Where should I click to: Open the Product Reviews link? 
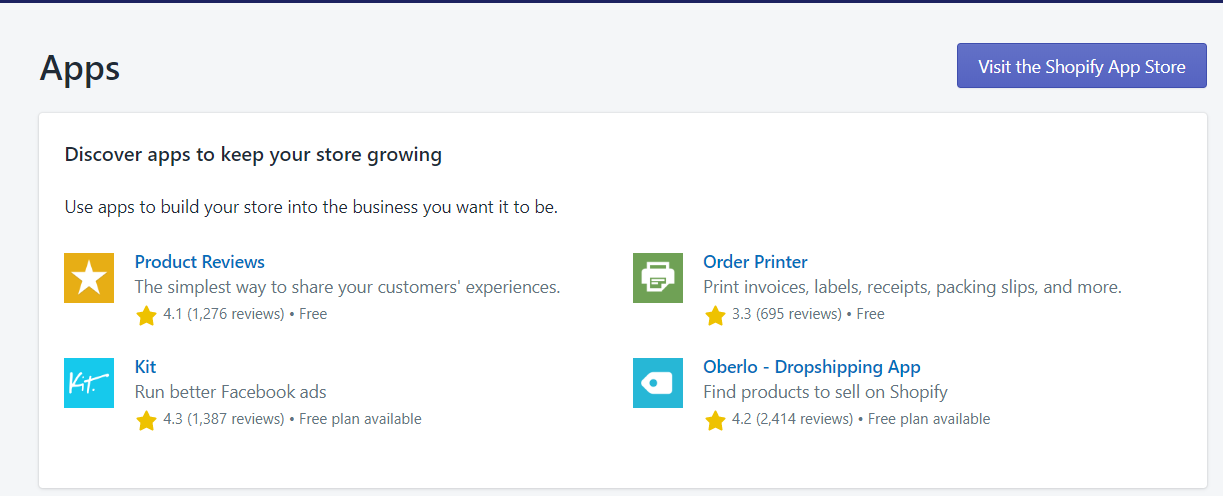pos(200,262)
